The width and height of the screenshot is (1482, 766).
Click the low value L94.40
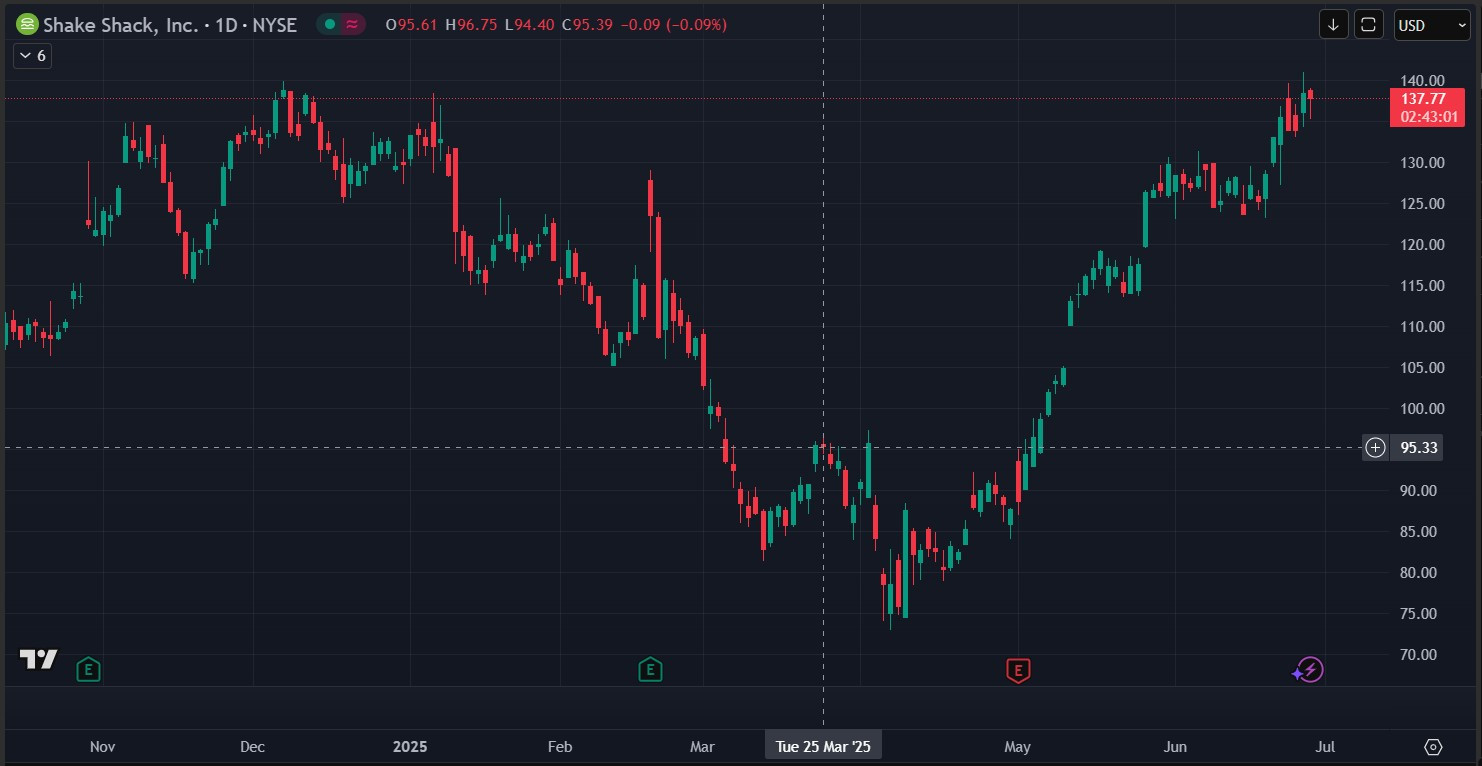530,25
